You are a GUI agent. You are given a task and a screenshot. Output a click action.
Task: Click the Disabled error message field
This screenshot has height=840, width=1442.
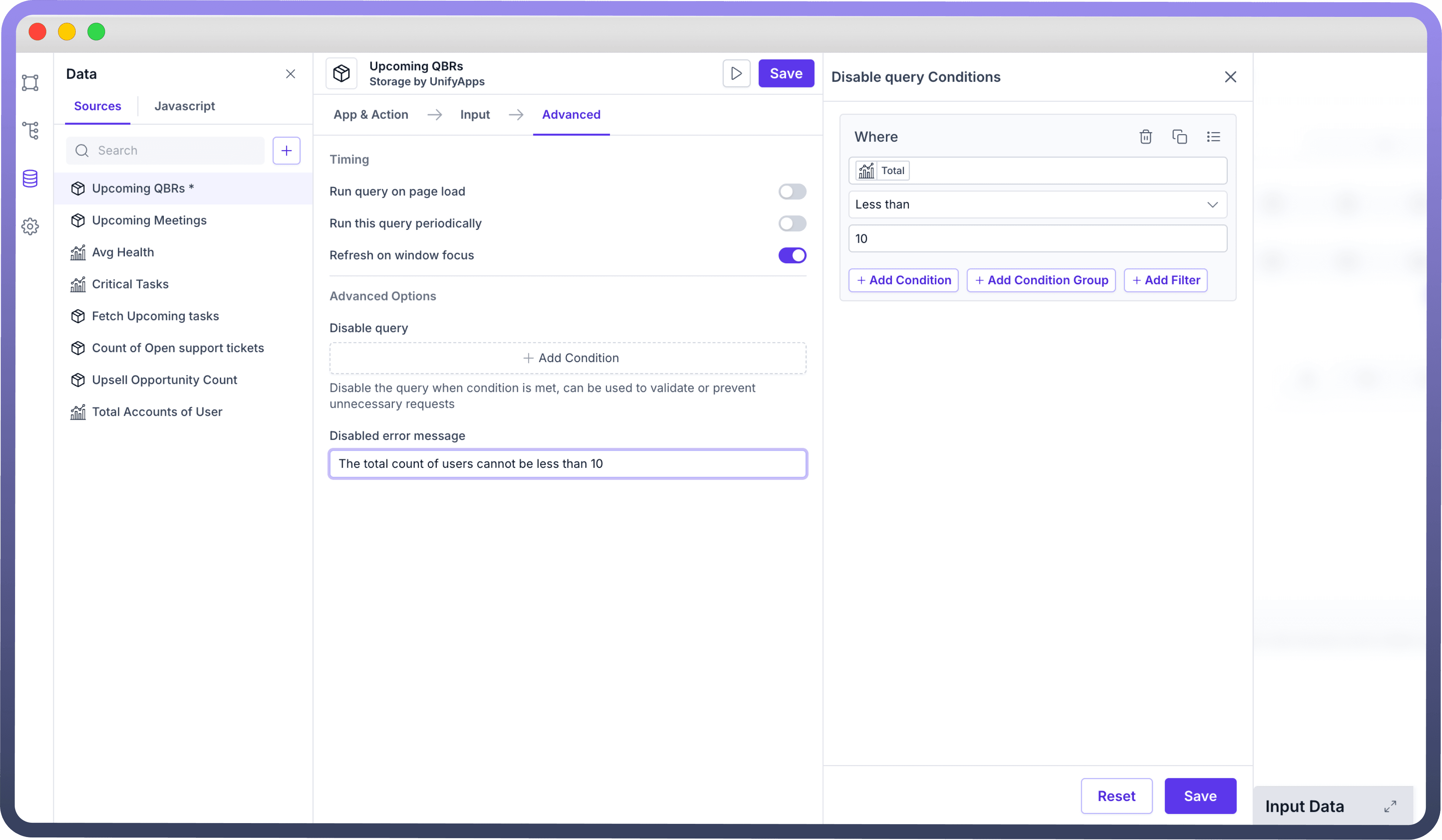pyautogui.click(x=568, y=464)
